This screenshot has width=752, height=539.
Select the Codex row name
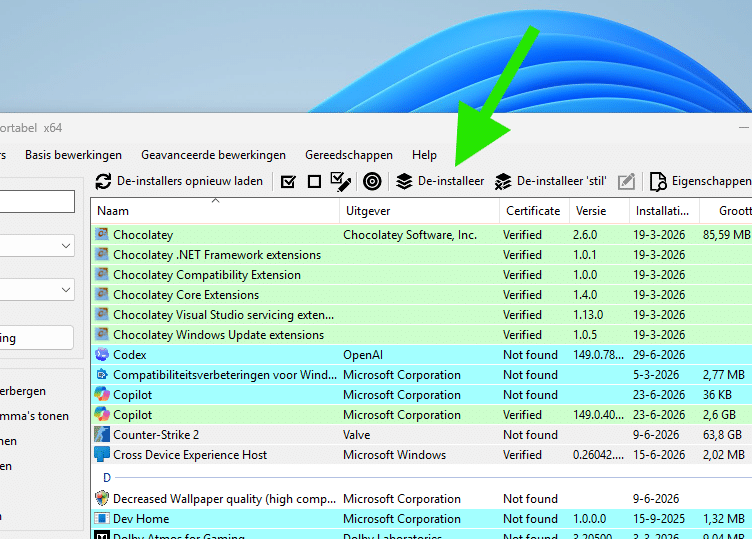coord(129,354)
